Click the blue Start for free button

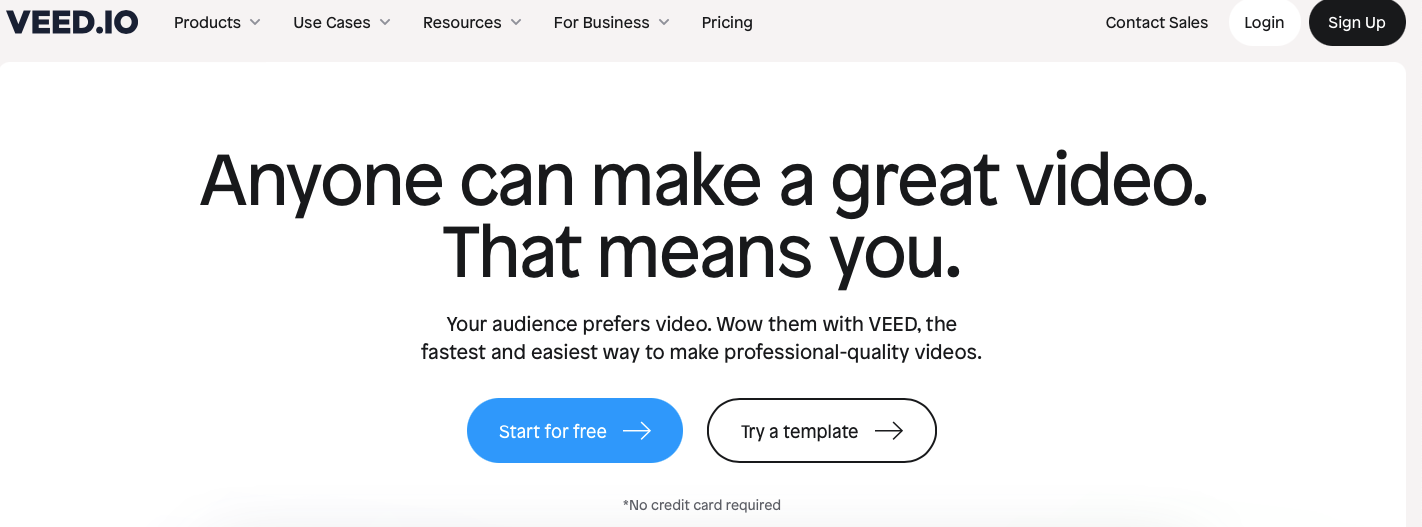[x=575, y=431]
